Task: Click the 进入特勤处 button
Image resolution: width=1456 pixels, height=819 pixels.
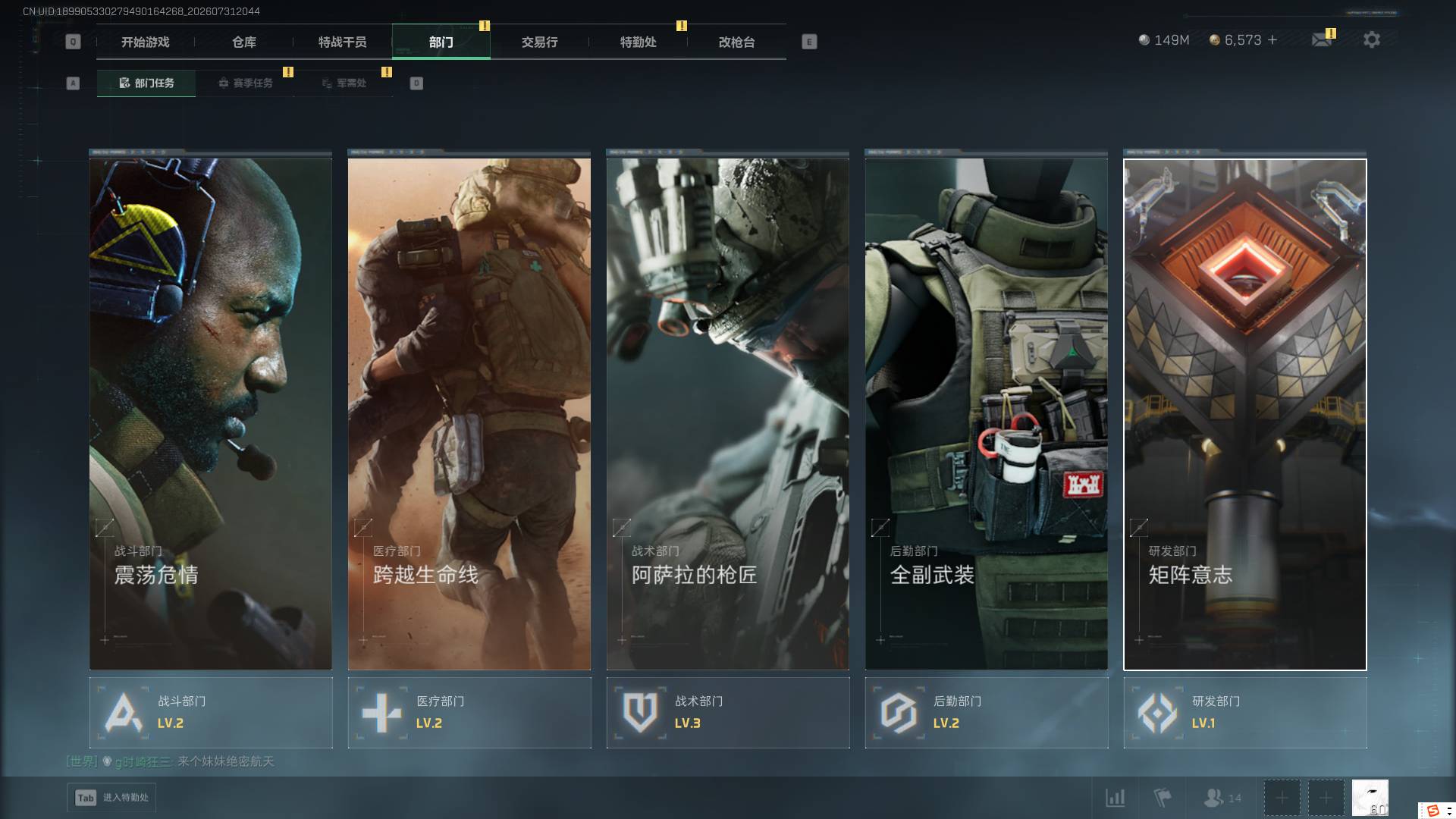Action: [x=111, y=798]
